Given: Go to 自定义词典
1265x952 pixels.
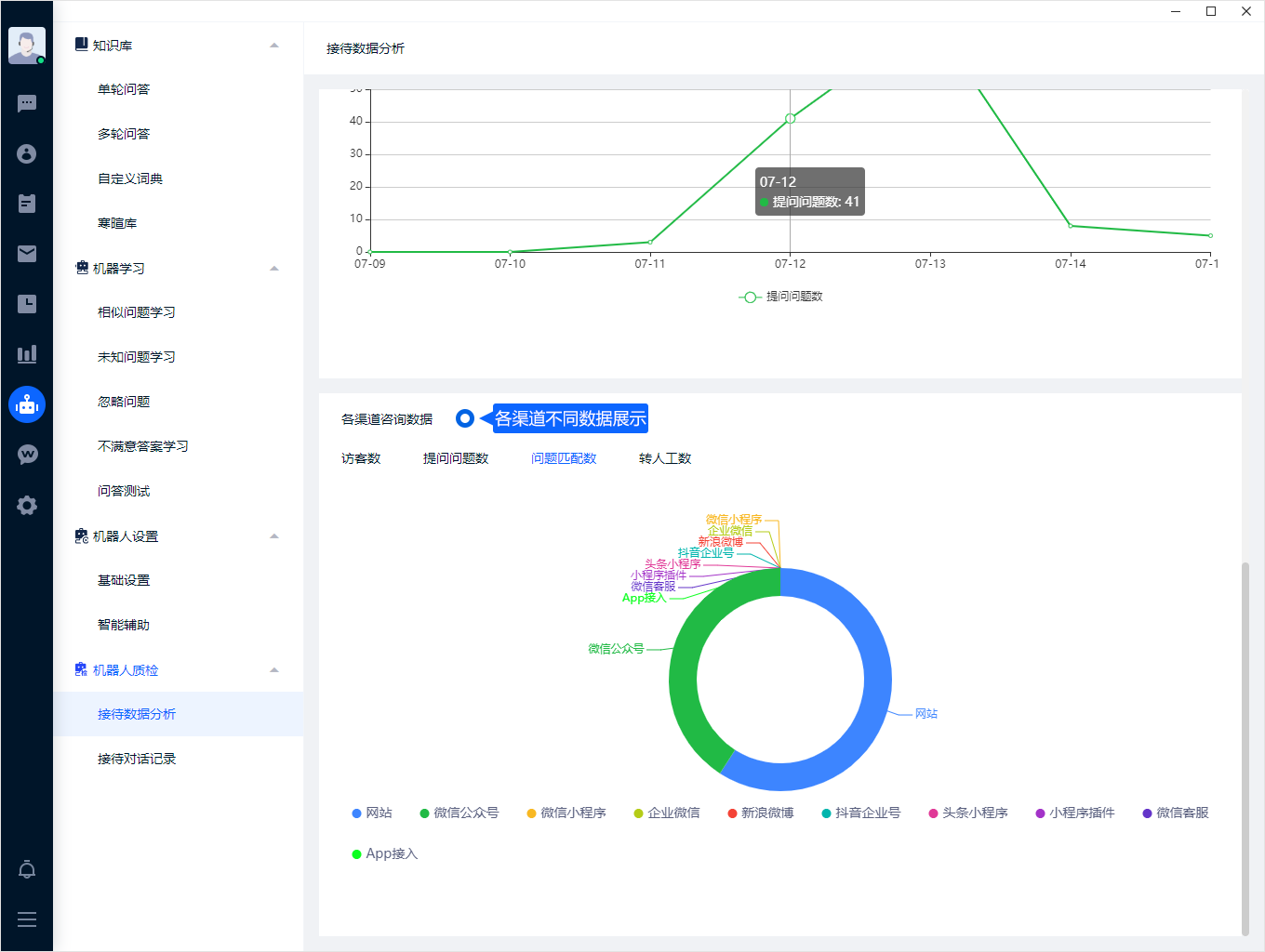Looking at the screenshot, I should [x=130, y=178].
